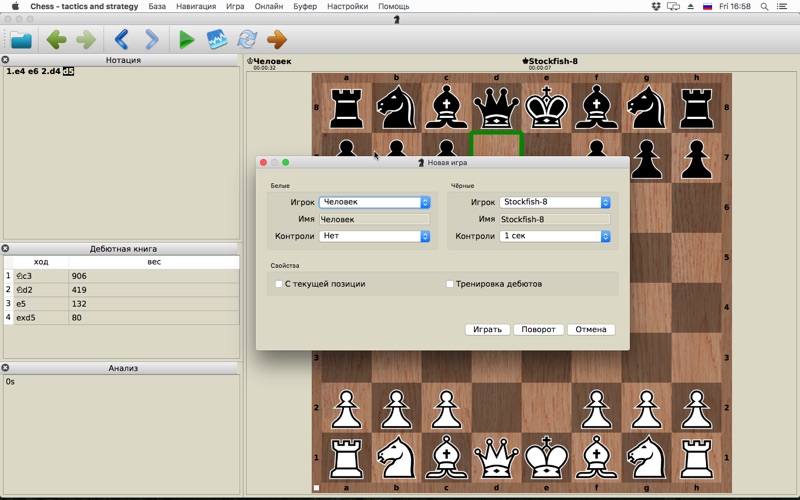800x500 pixels.
Task: Open the analysis graph toolbar icon
Action: coord(217,40)
